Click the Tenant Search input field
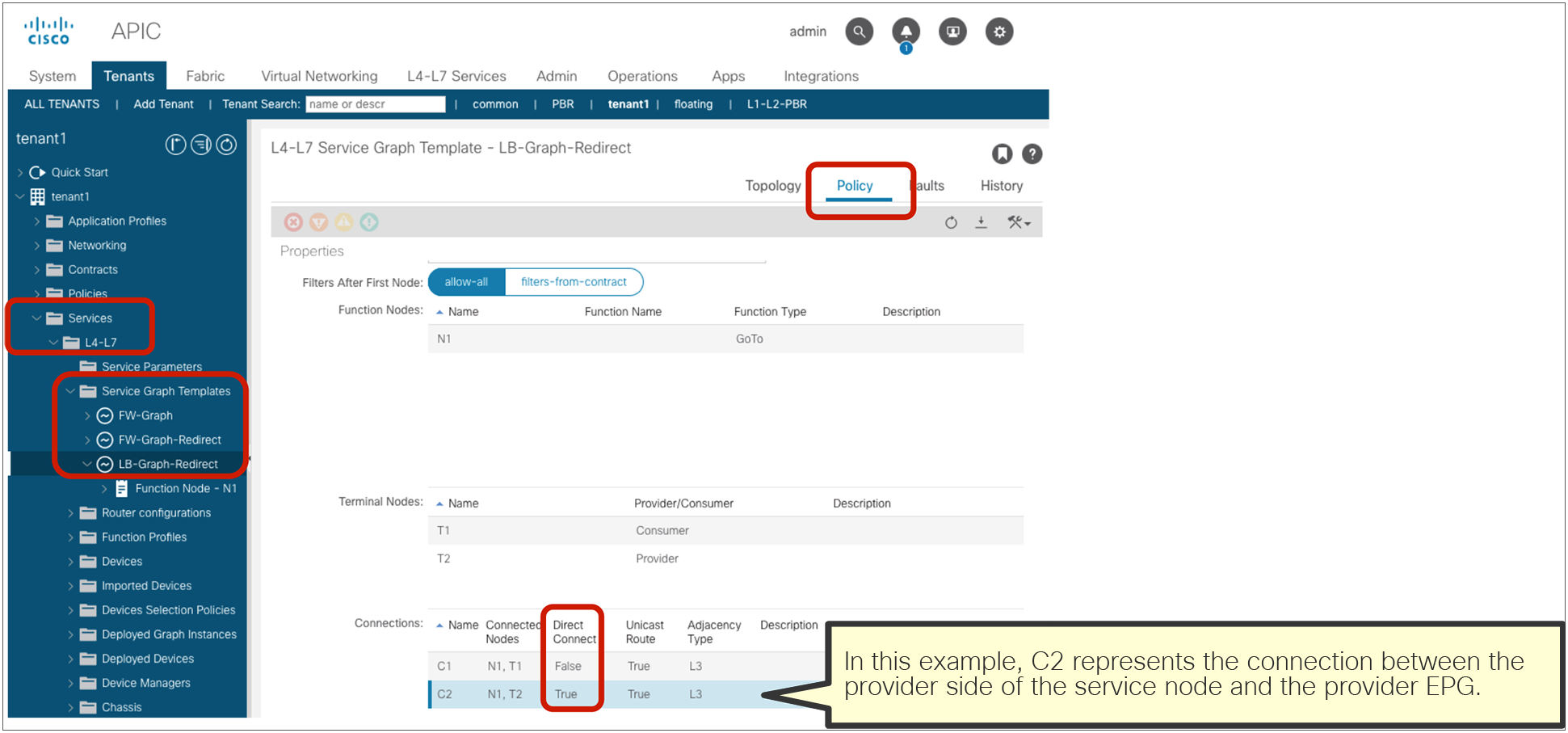The width and height of the screenshot is (1568, 733). (376, 104)
